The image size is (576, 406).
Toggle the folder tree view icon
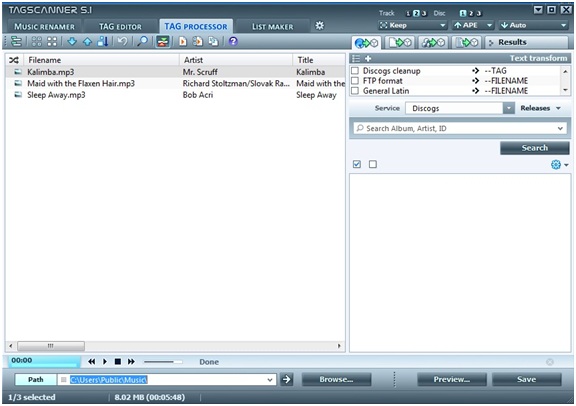click(x=16, y=42)
